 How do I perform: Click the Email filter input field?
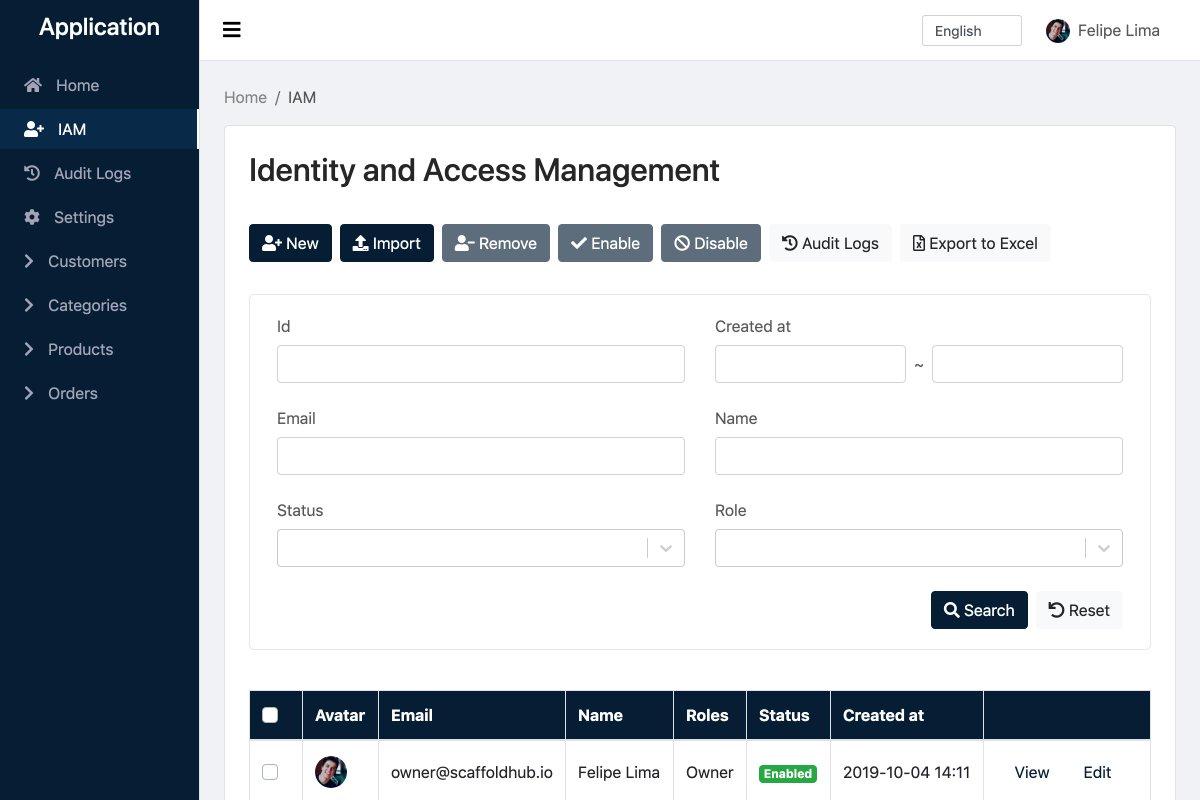tap(480, 456)
